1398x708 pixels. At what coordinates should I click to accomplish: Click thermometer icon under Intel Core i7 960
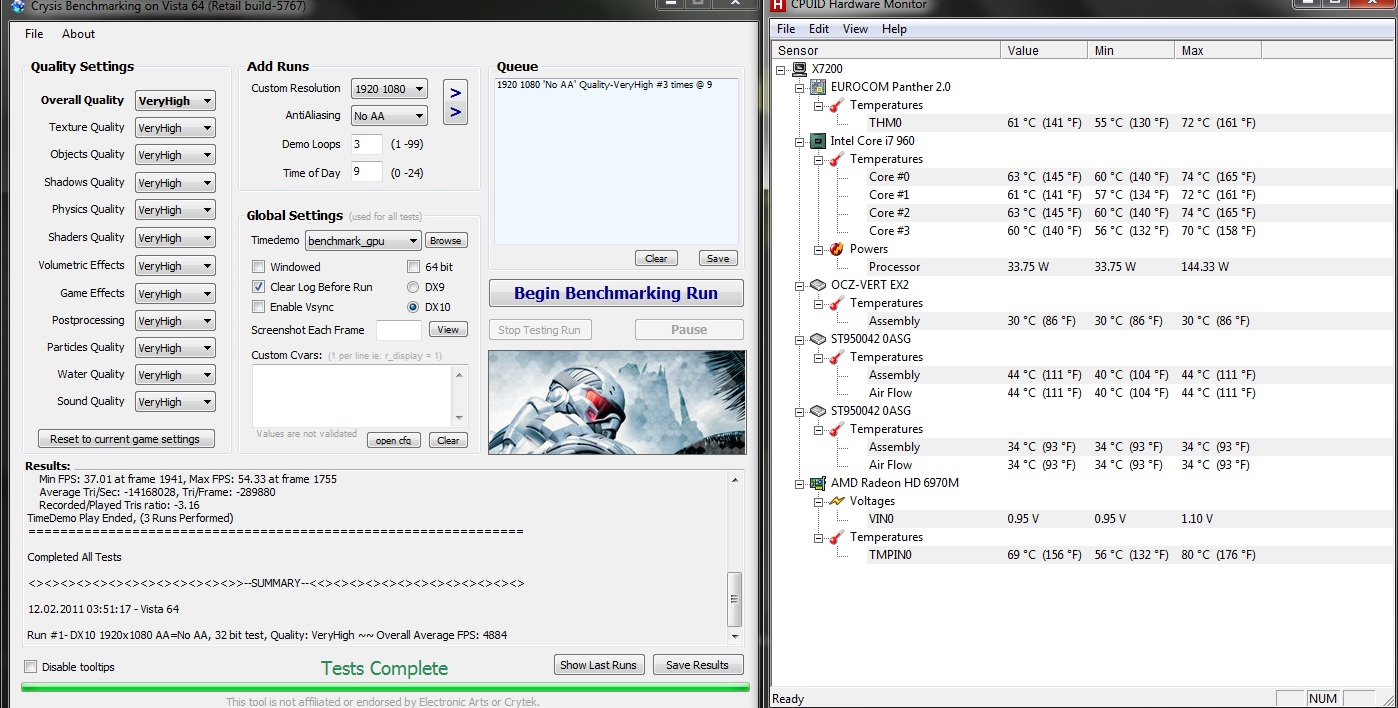click(836, 159)
